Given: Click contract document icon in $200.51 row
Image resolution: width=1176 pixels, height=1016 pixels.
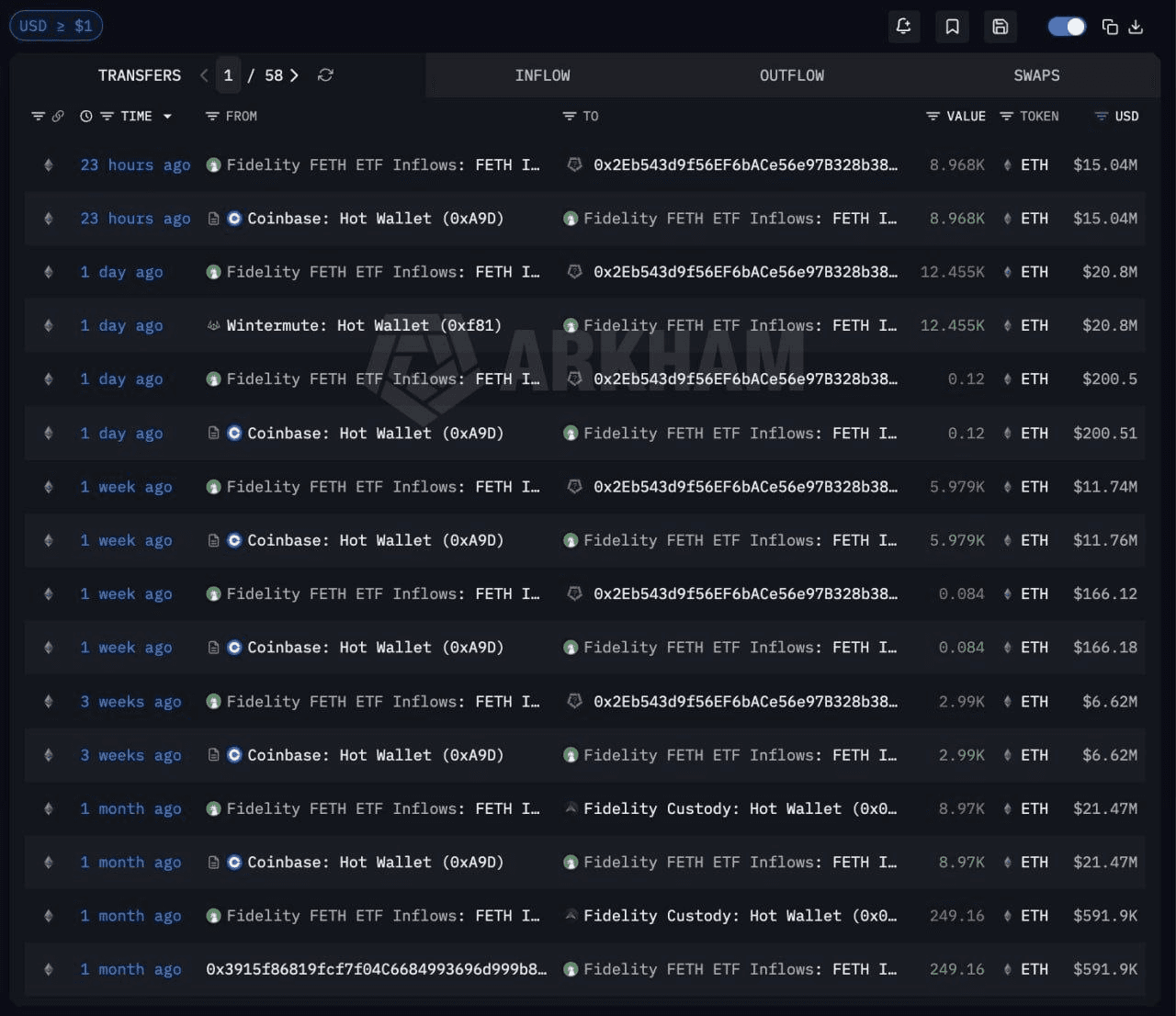Looking at the screenshot, I should point(213,434).
